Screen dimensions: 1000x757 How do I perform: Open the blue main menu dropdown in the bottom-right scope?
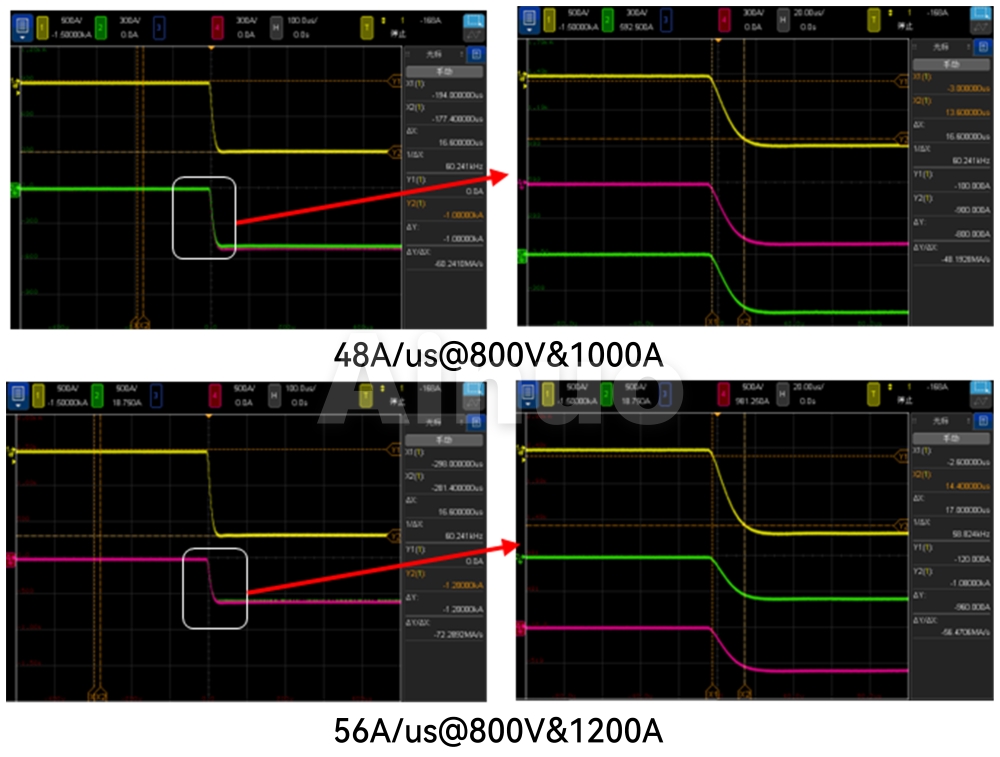528,394
